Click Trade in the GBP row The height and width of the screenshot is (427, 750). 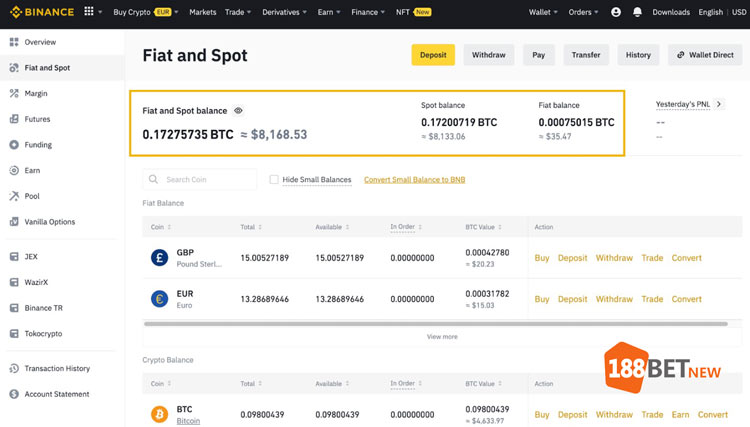[652, 258]
